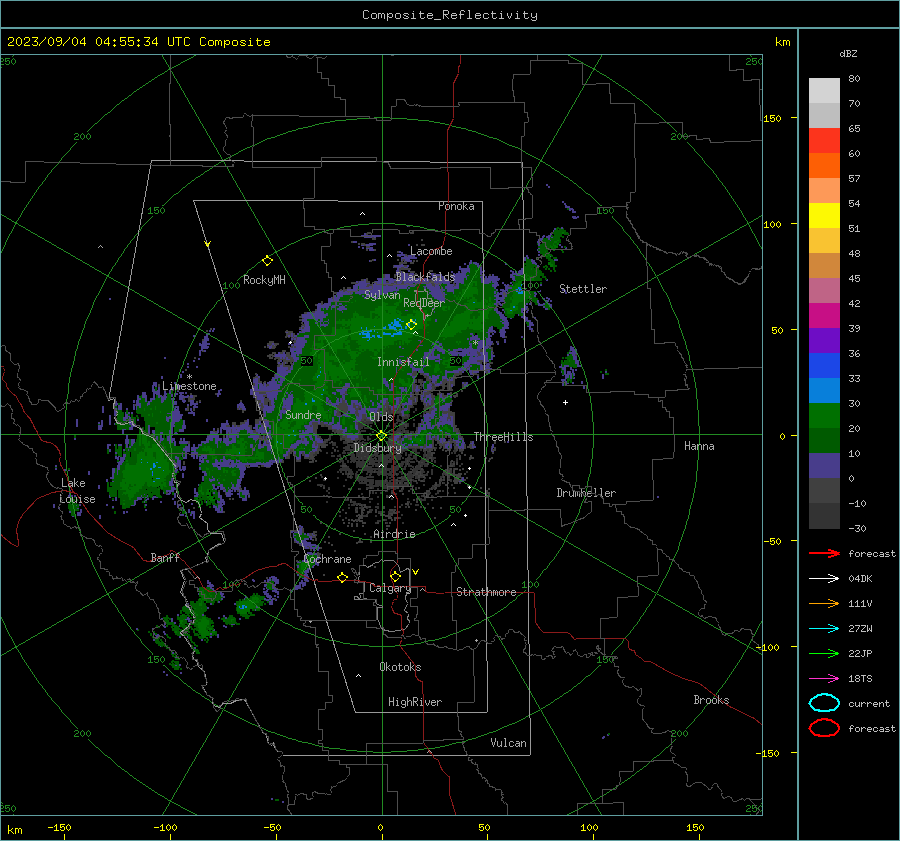Click the Lacombe town label

(431, 251)
